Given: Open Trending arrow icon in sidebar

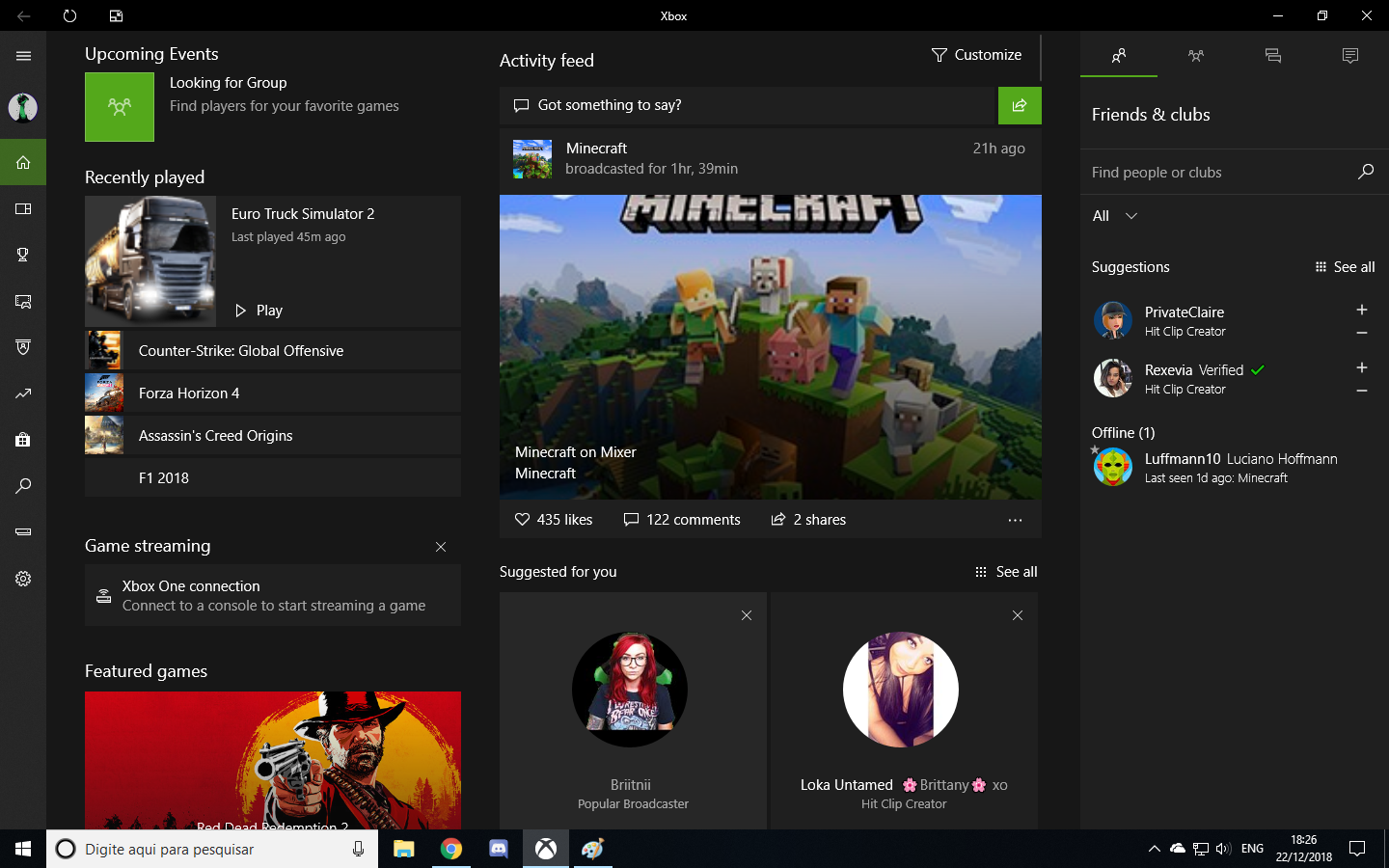Looking at the screenshot, I should click(23, 393).
